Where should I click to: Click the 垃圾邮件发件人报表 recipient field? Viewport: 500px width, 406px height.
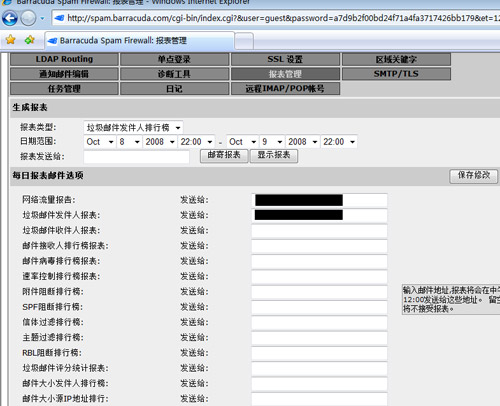point(319,215)
